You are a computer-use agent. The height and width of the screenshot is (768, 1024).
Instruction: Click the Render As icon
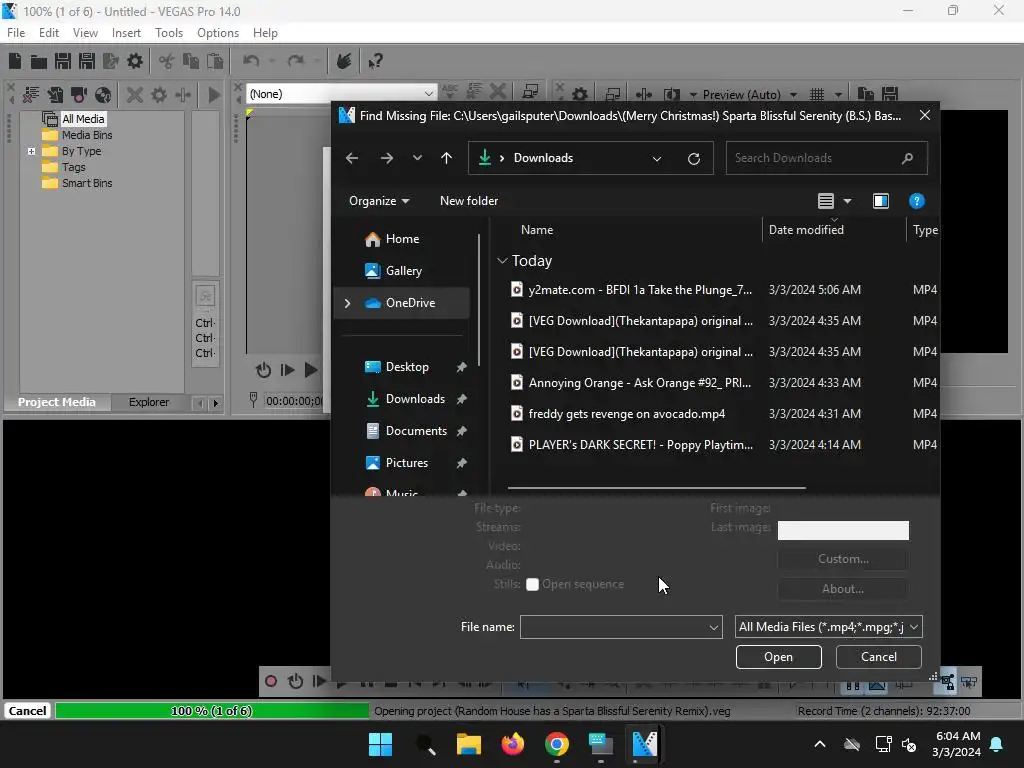point(111,61)
